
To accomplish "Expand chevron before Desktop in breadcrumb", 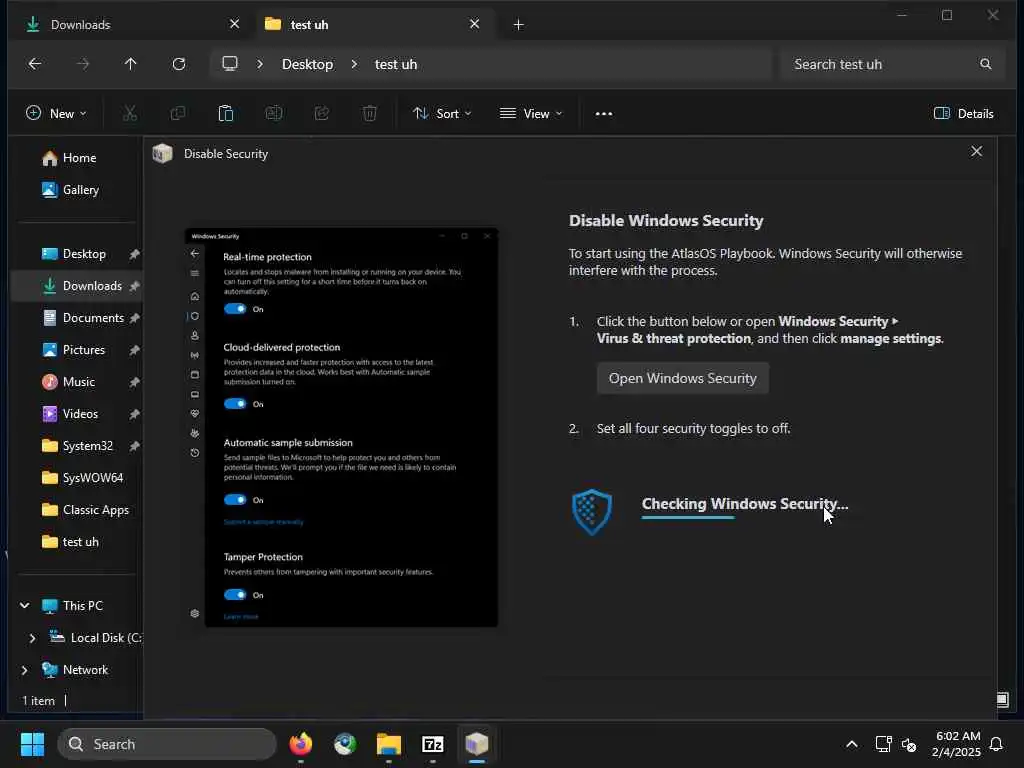I will click(x=260, y=64).
